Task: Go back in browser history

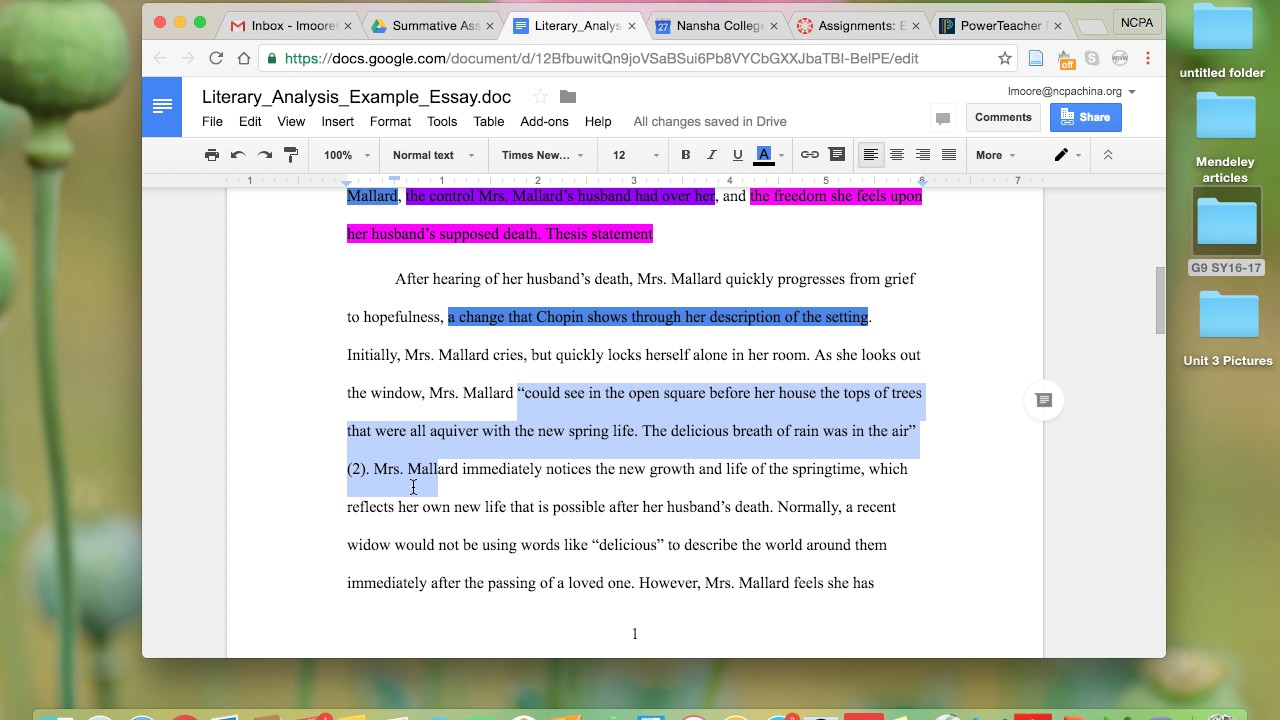Action: (160, 58)
